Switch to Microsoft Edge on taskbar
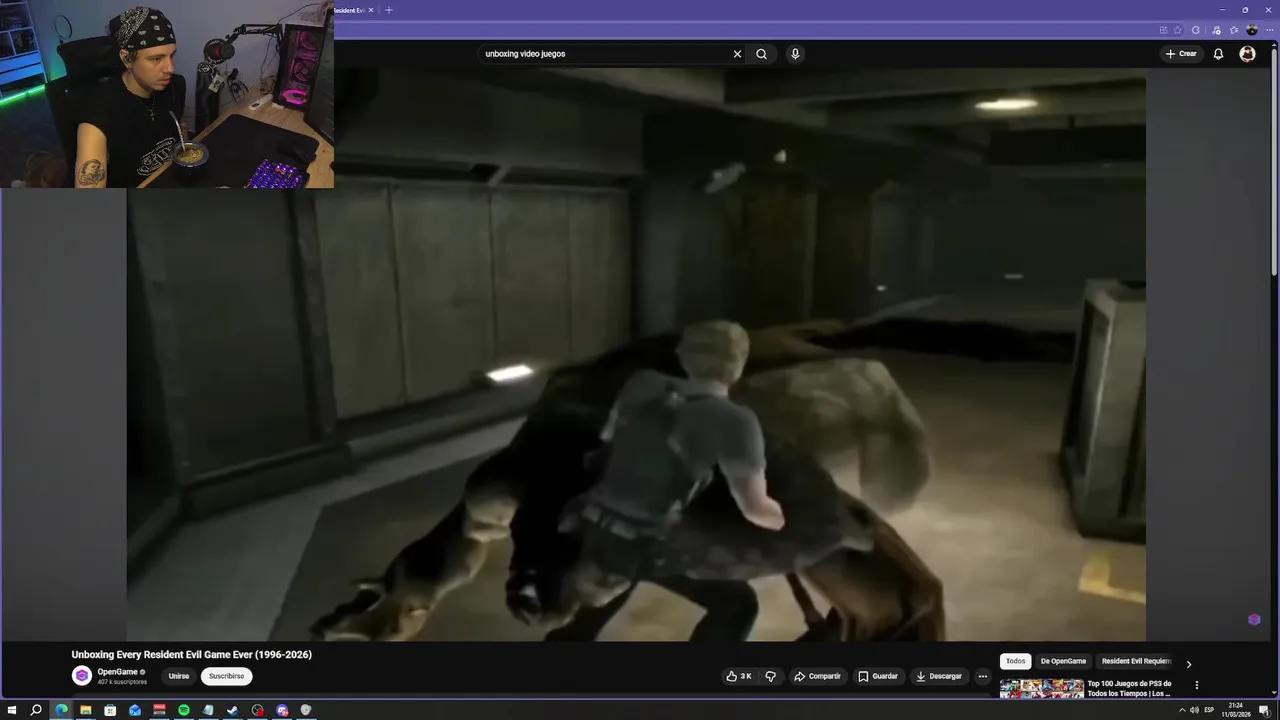1280x720 pixels. [x=61, y=710]
